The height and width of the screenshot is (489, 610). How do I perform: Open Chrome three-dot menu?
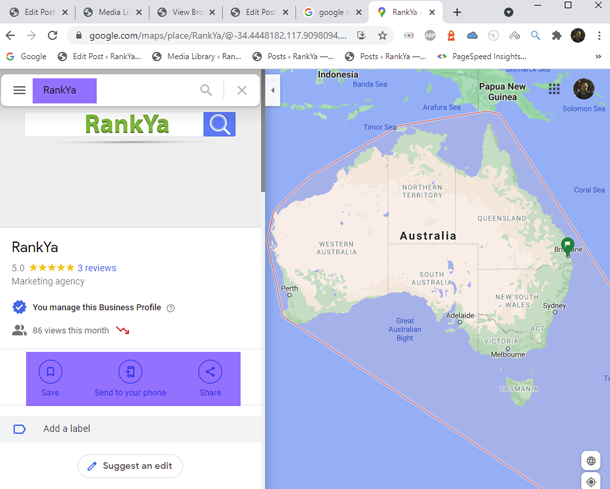599,36
